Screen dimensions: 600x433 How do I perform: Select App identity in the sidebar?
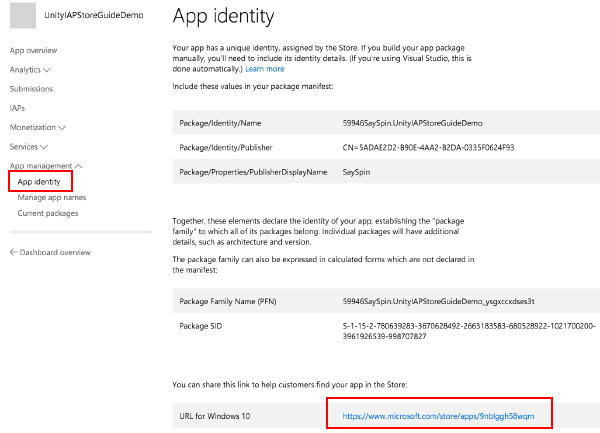39,182
